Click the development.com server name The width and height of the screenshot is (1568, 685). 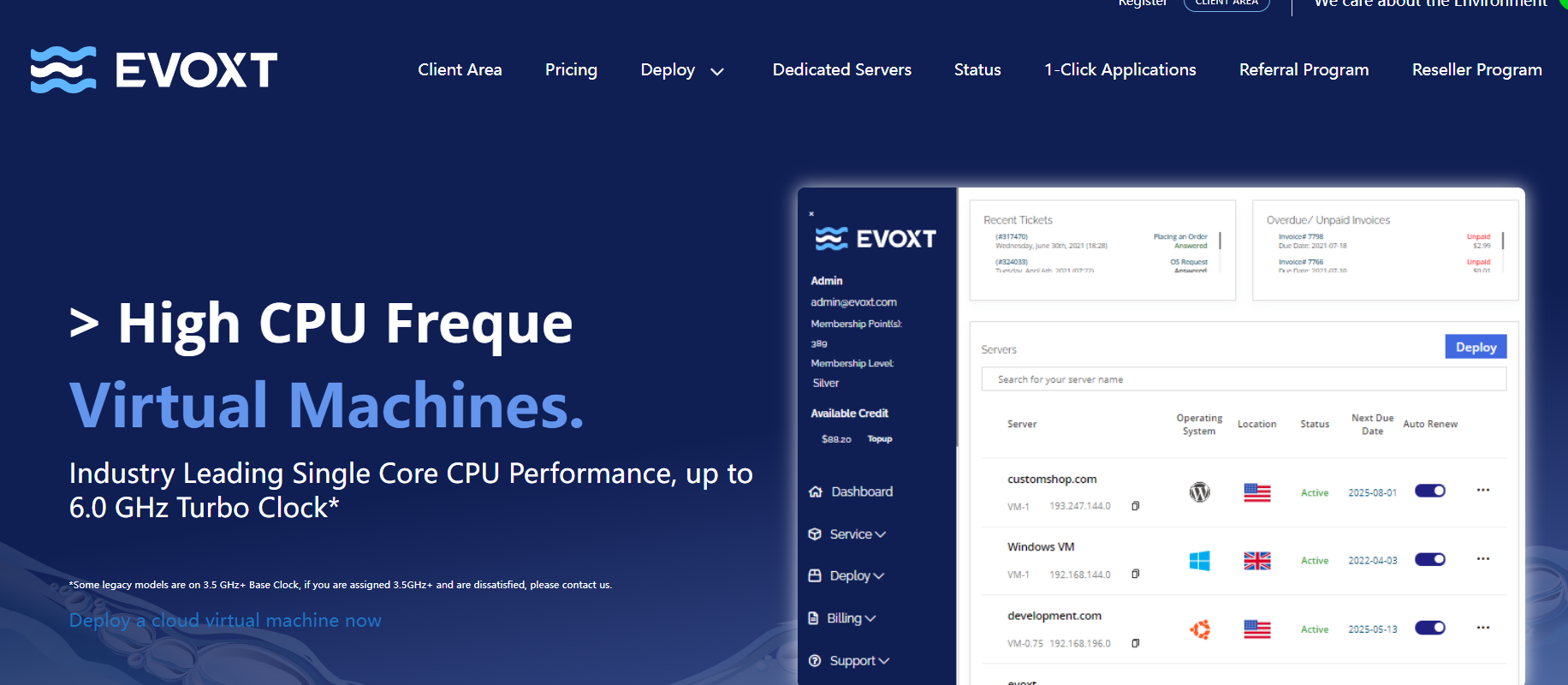tap(1054, 616)
